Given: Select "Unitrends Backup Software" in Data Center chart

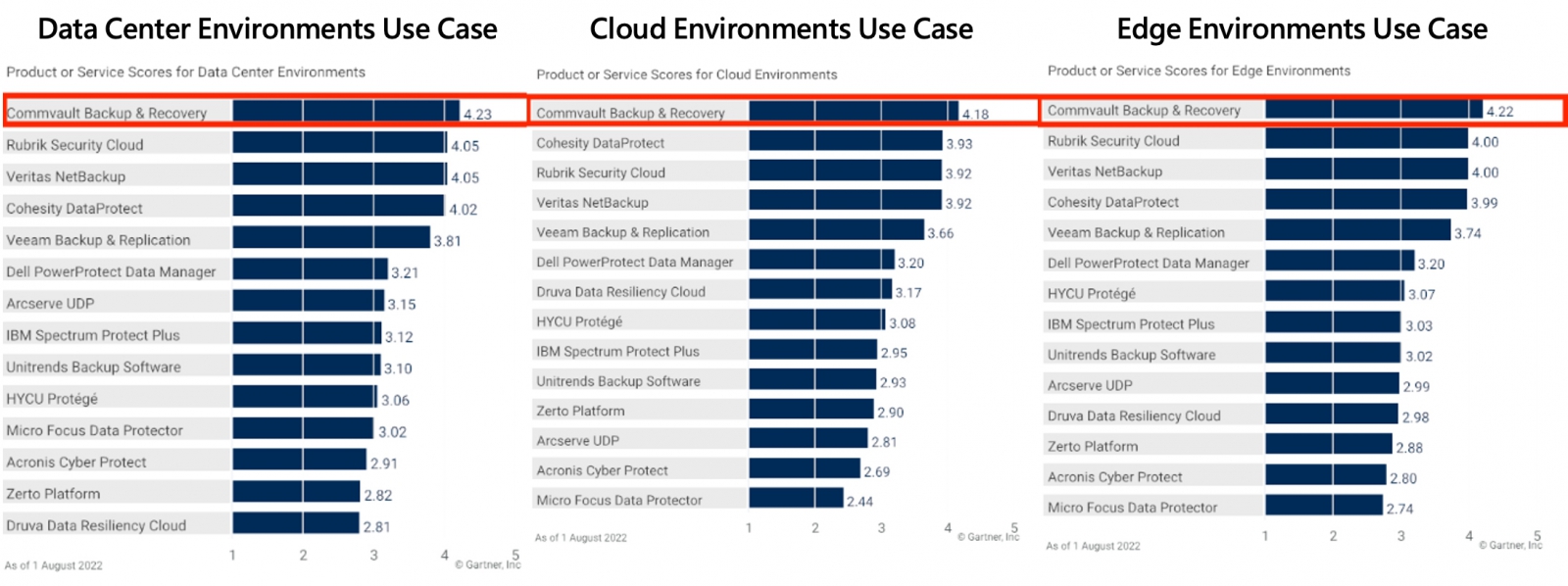Looking at the screenshot, I should coord(93,367).
